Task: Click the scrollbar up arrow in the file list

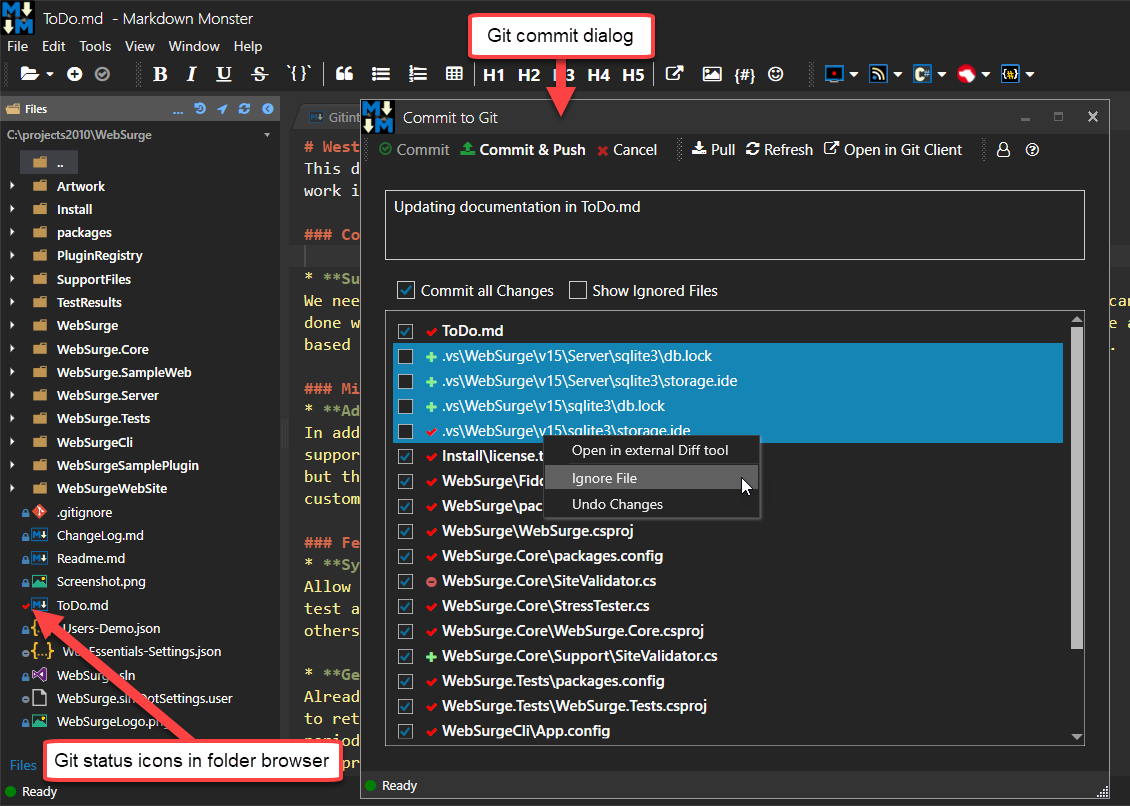Action: 1077,319
